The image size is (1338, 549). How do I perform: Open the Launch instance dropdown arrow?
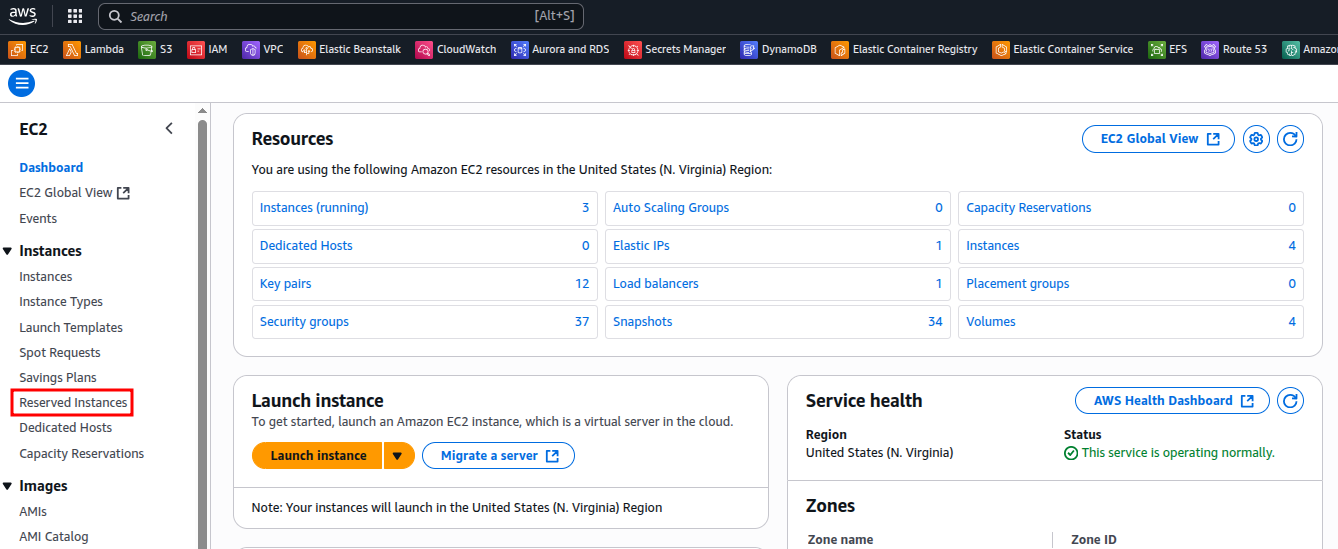(x=397, y=455)
